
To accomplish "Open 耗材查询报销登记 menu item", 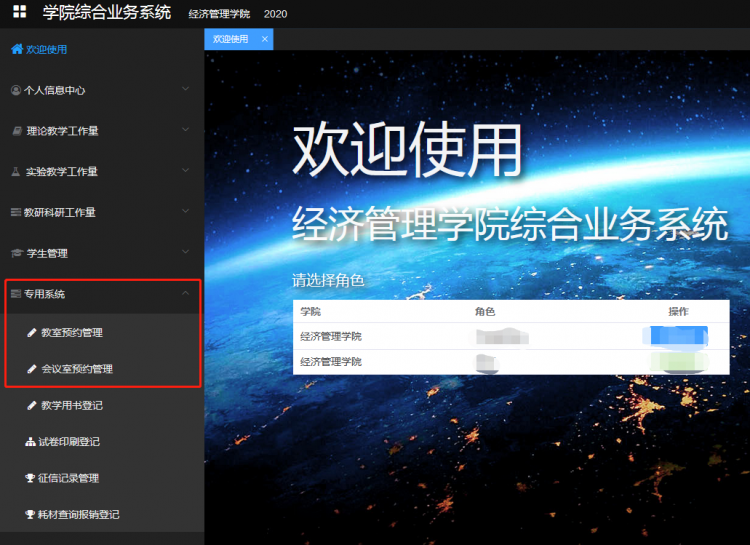I will tap(80, 515).
